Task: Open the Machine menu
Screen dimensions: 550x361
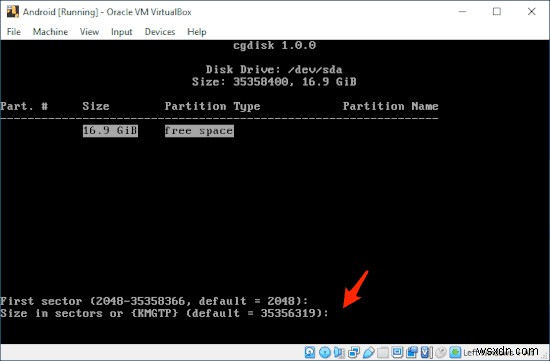Action: [x=50, y=32]
